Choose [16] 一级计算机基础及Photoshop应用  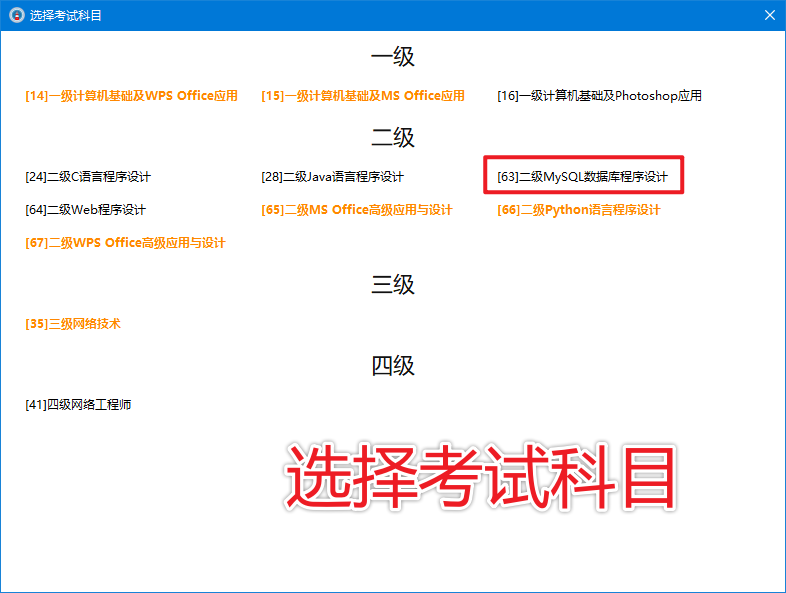coord(600,96)
